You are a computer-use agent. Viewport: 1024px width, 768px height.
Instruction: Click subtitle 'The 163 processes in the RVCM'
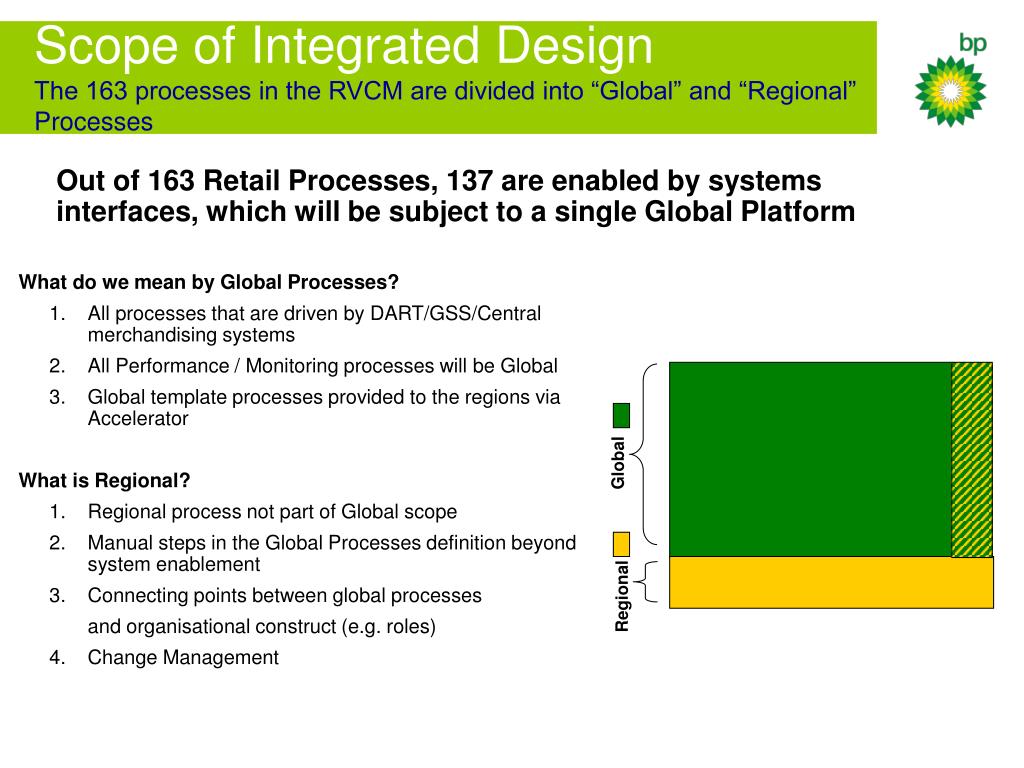(x=218, y=91)
